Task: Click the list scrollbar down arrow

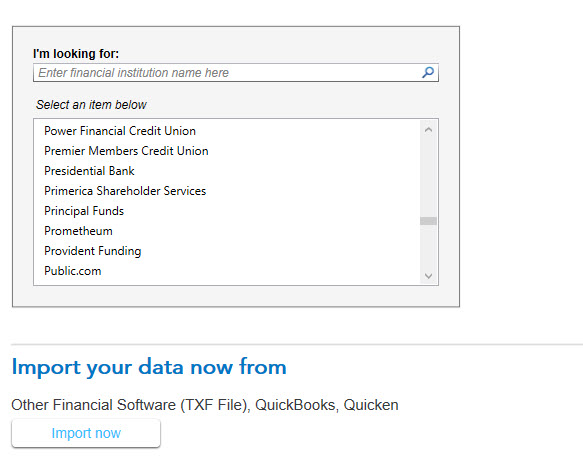Action: tap(428, 276)
